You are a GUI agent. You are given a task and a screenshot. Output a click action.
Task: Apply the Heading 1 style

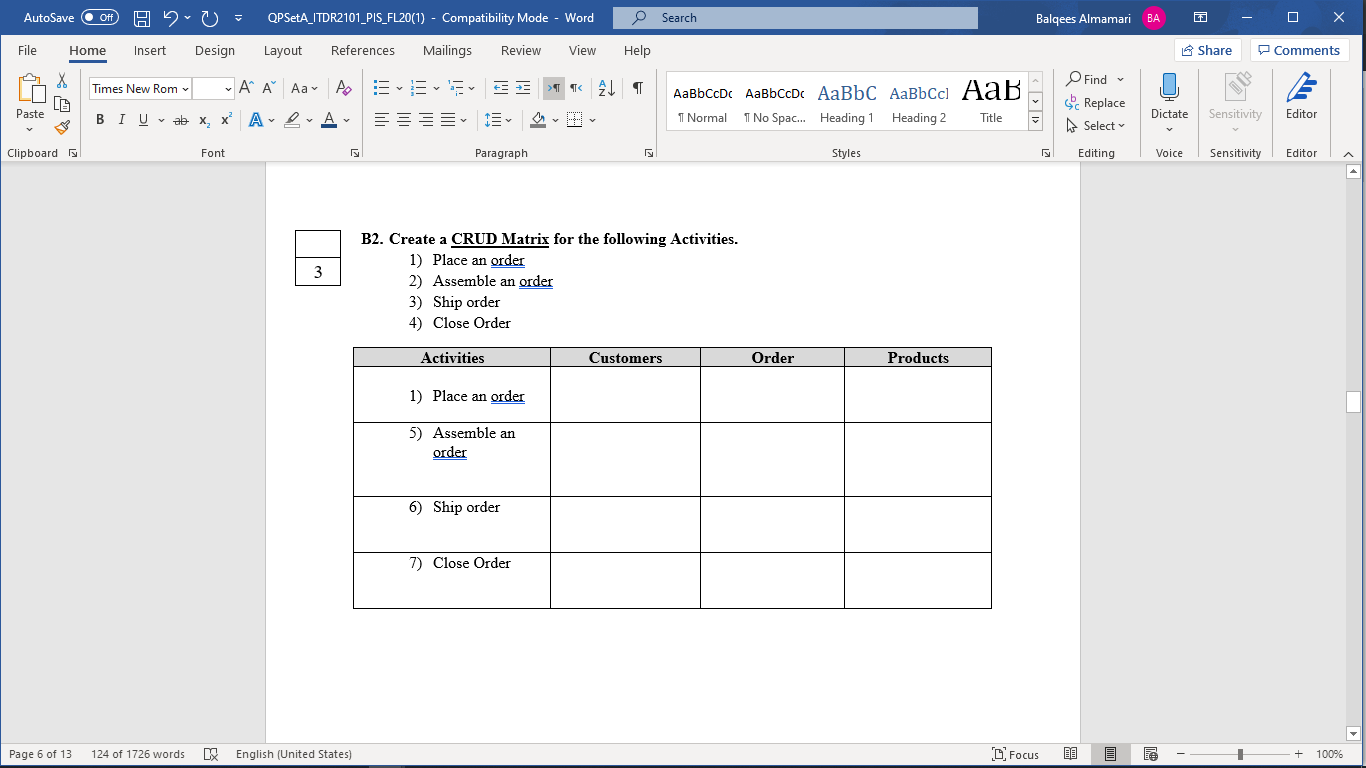pyautogui.click(x=847, y=102)
